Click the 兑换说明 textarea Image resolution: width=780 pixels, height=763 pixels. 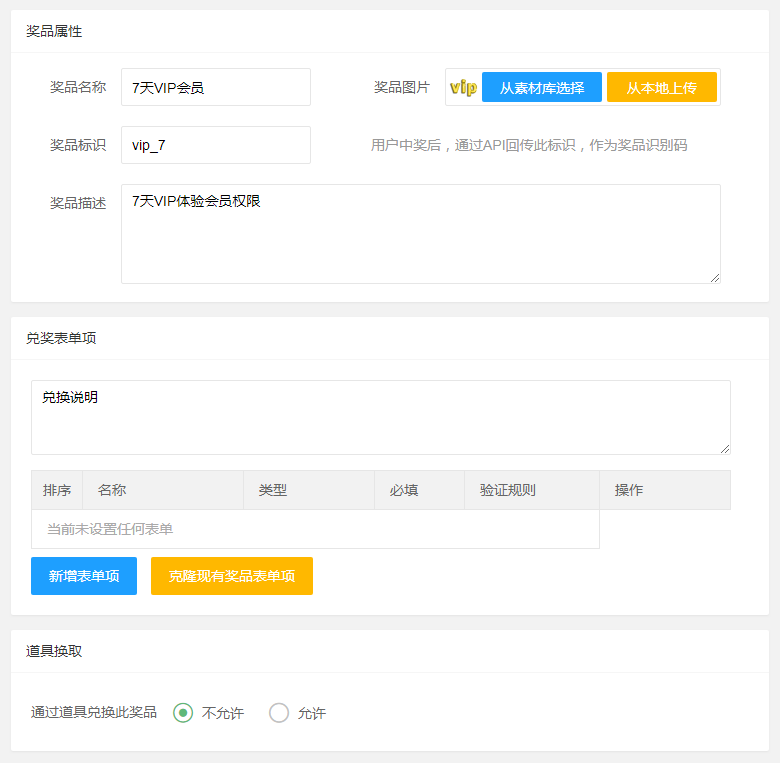381,417
